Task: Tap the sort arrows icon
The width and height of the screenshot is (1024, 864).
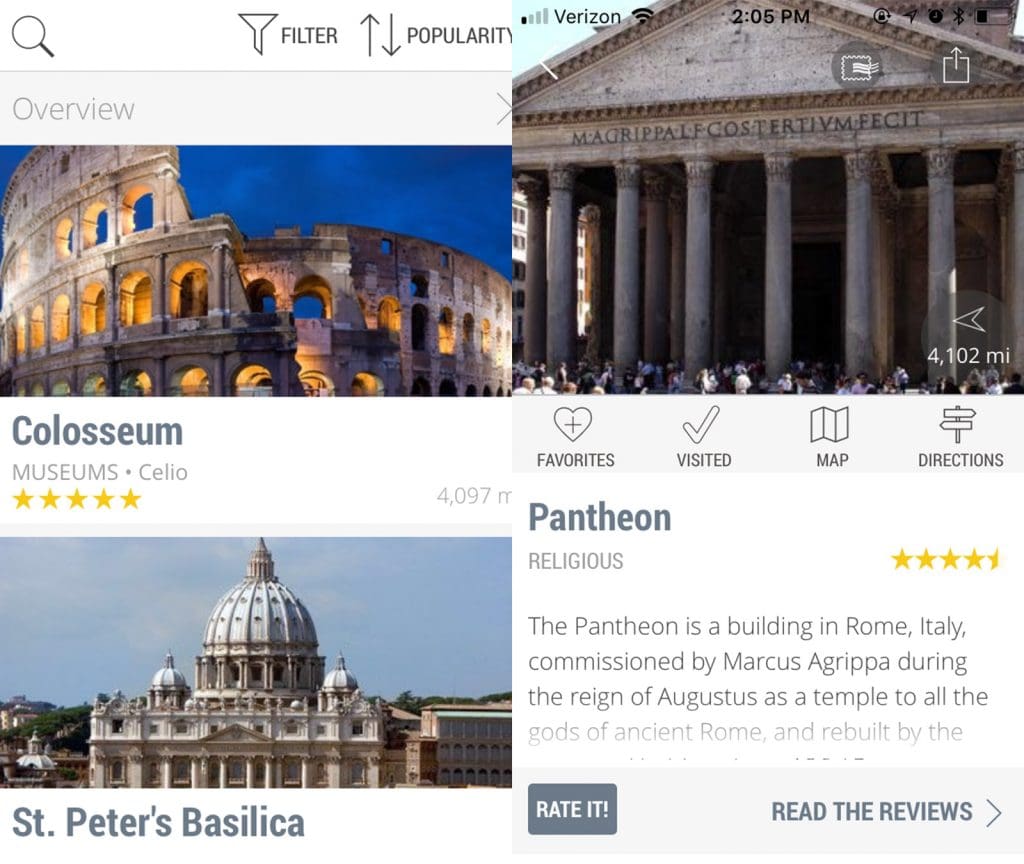Action: [380, 35]
